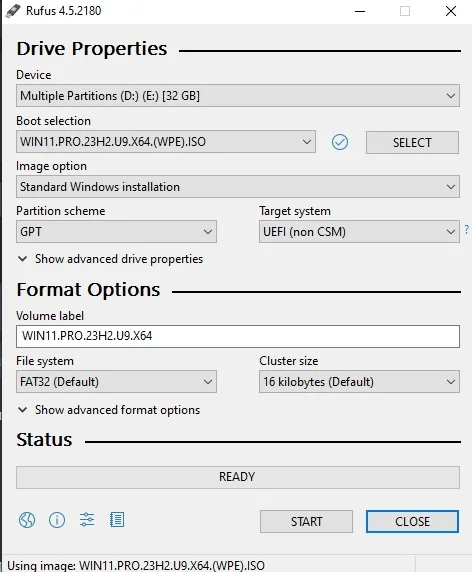The width and height of the screenshot is (472, 572).
Task: Click the 'Device' label
Action: [34, 75]
